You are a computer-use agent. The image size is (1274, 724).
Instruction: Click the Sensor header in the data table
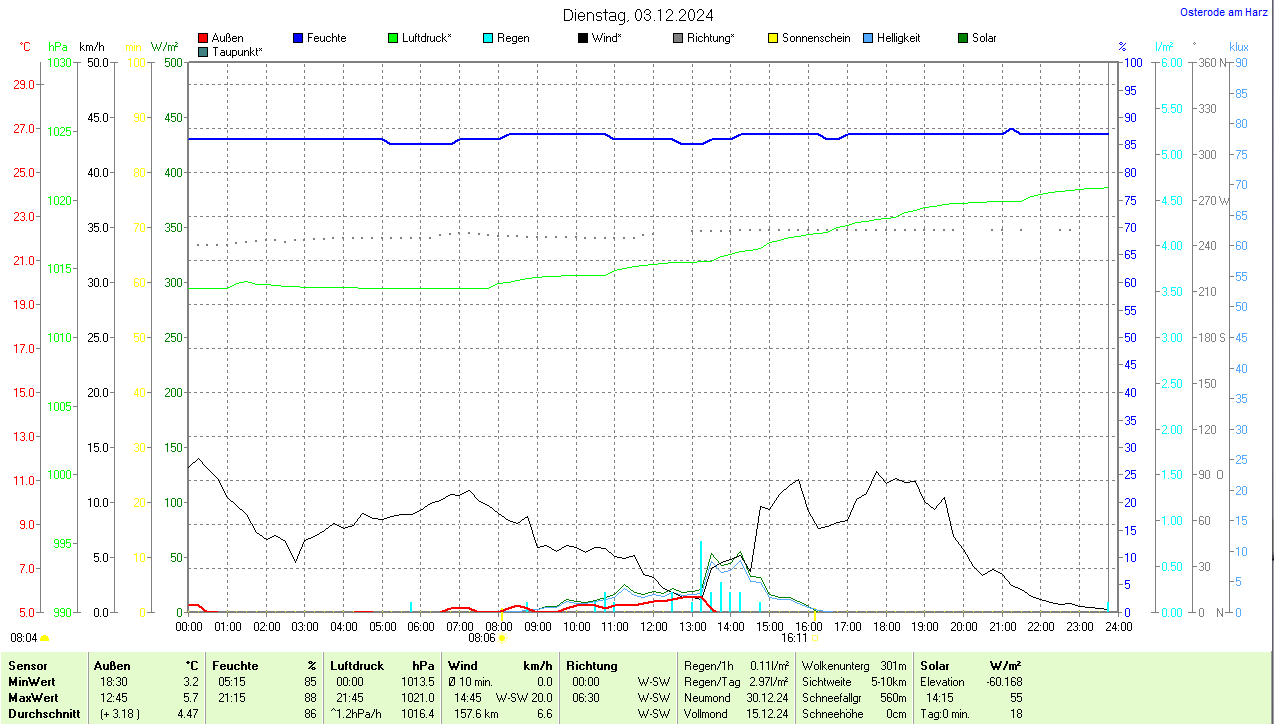pos(27,666)
